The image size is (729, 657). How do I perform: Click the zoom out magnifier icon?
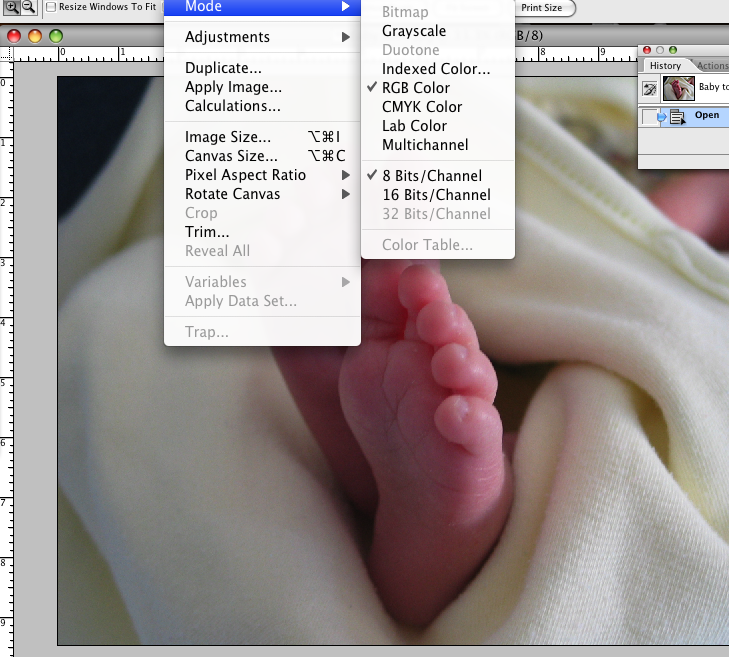tap(28, 7)
